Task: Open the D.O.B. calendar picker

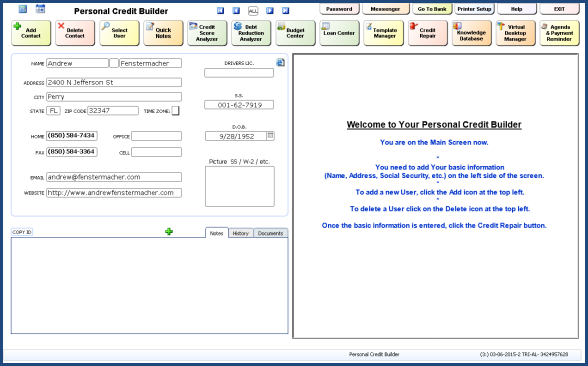Action: click(270, 135)
